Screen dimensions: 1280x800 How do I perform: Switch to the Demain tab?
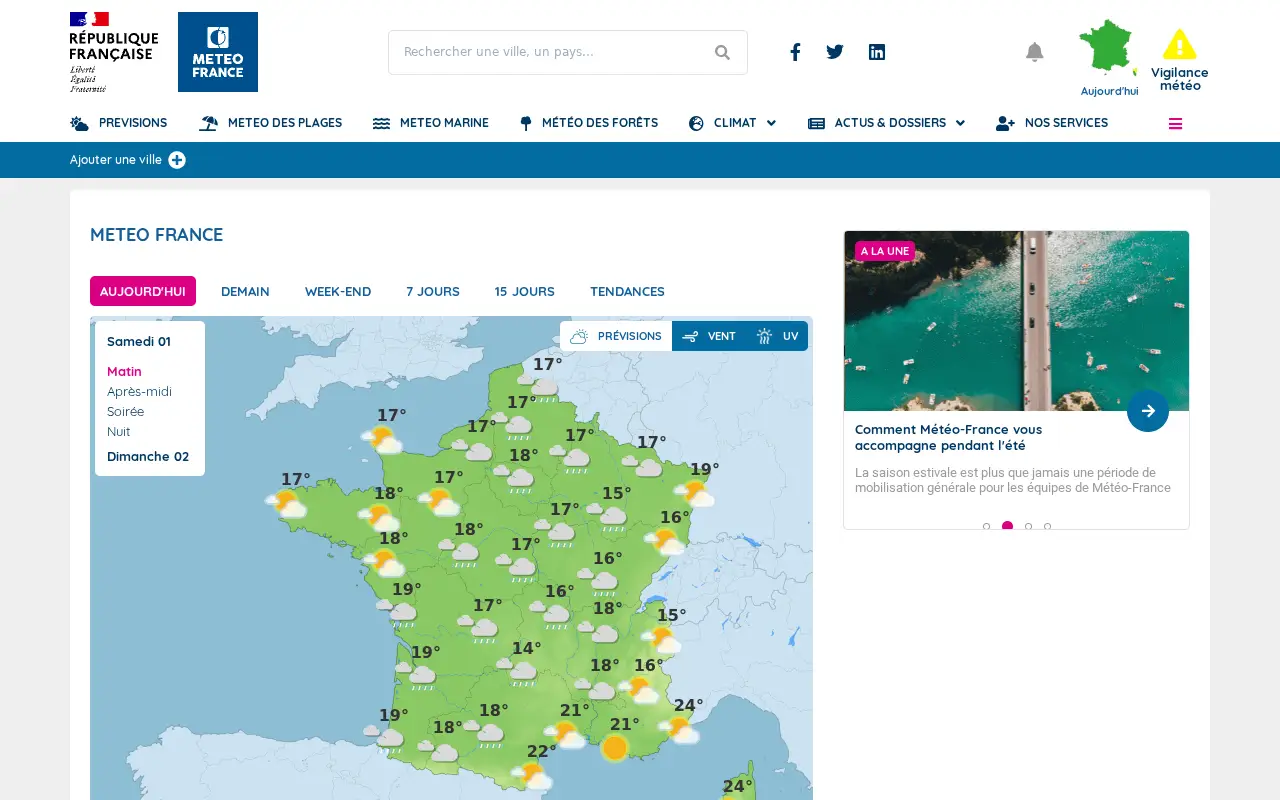245,291
